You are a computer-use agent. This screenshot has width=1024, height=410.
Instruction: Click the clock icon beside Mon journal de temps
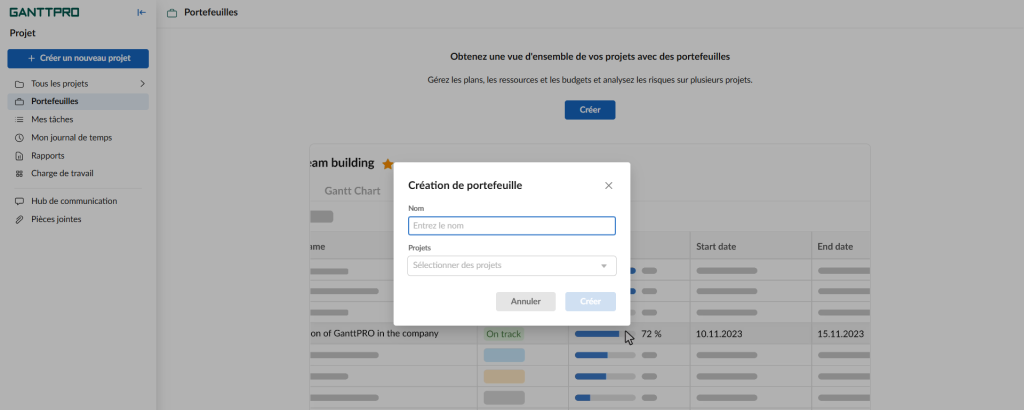[x=19, y=138]
